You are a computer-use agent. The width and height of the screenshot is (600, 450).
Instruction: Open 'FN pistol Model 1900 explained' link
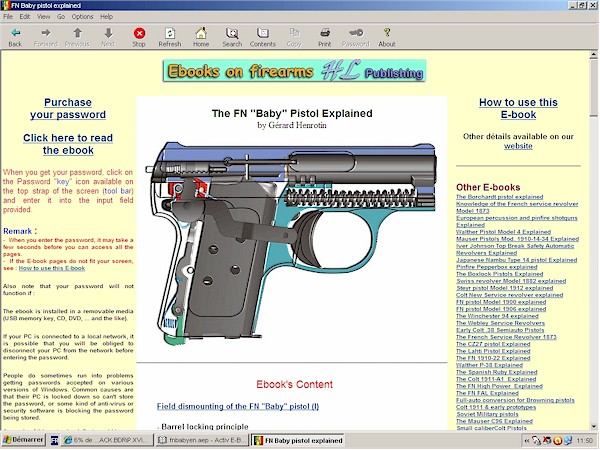pyautogui.click(x=501, y=302)
